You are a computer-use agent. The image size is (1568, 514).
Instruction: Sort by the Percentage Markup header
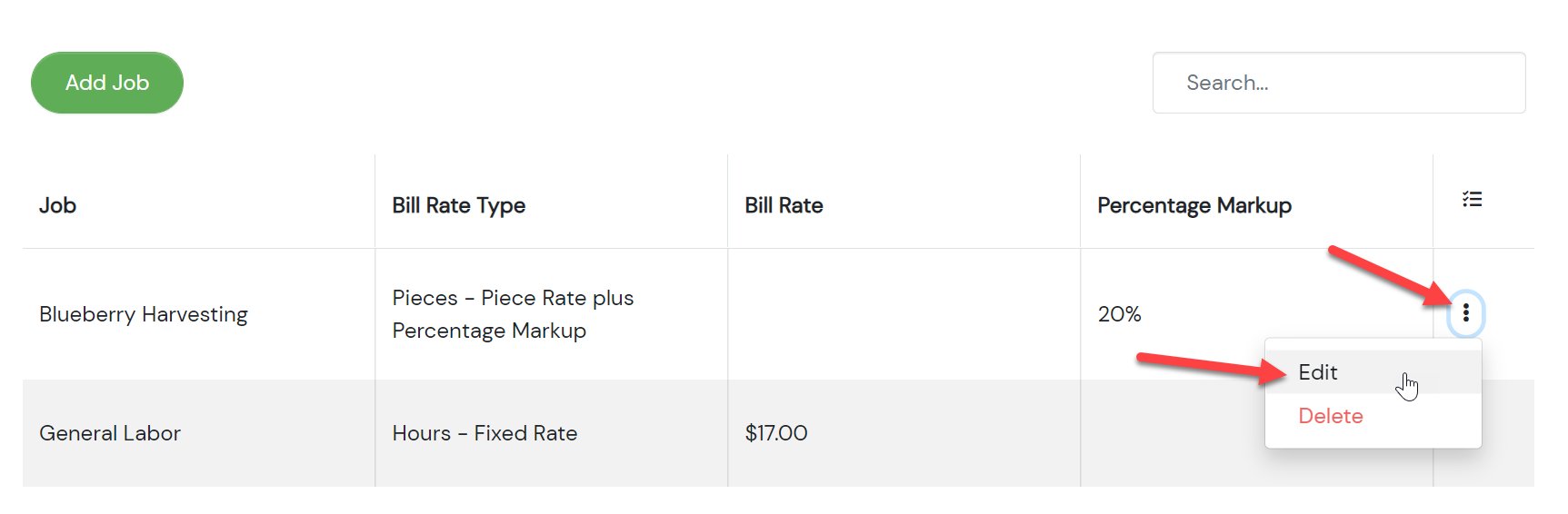tap(1194, 205)
